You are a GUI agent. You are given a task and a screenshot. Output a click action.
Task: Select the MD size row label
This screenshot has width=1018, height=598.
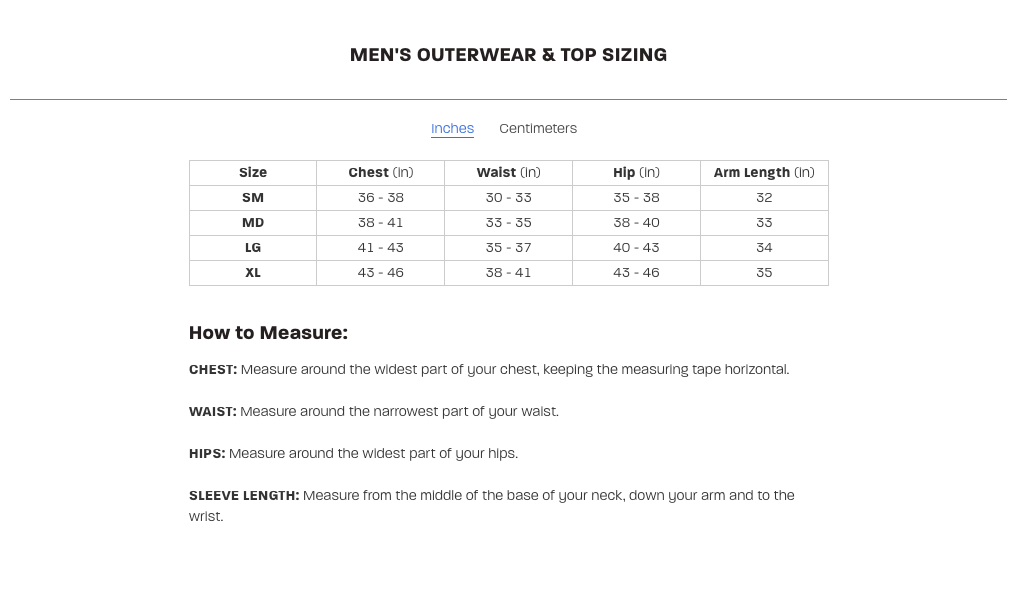click(253, 222)
